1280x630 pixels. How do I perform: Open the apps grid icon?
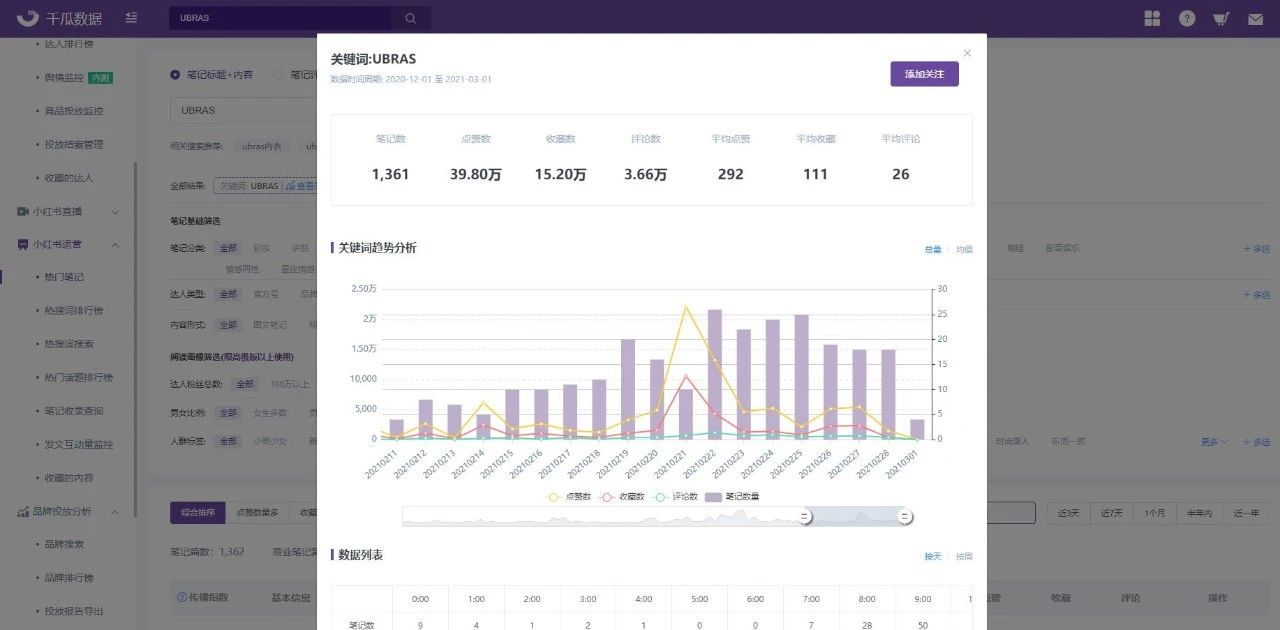[x=1153, y=18]
